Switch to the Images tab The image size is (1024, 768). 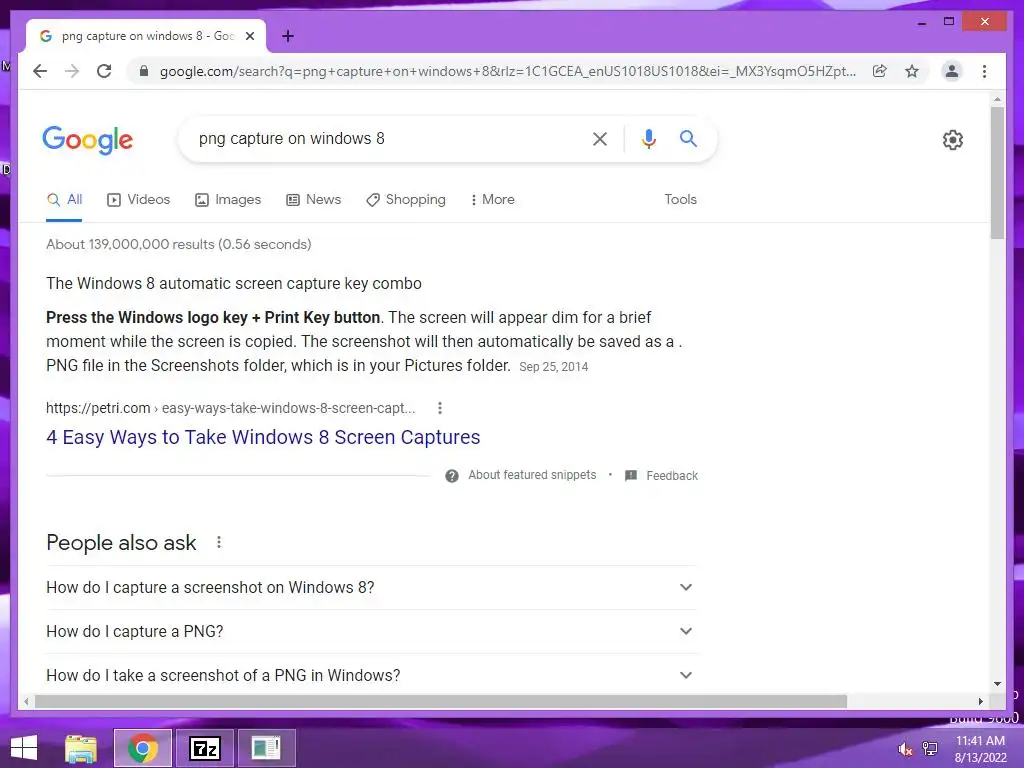228,200
